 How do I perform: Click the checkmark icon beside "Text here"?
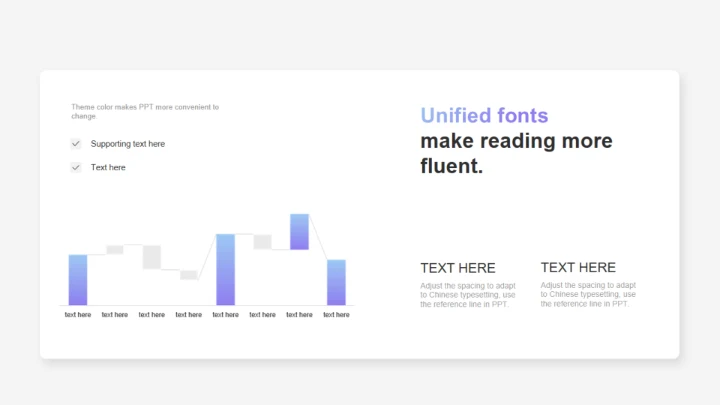[x=75, y=167]
